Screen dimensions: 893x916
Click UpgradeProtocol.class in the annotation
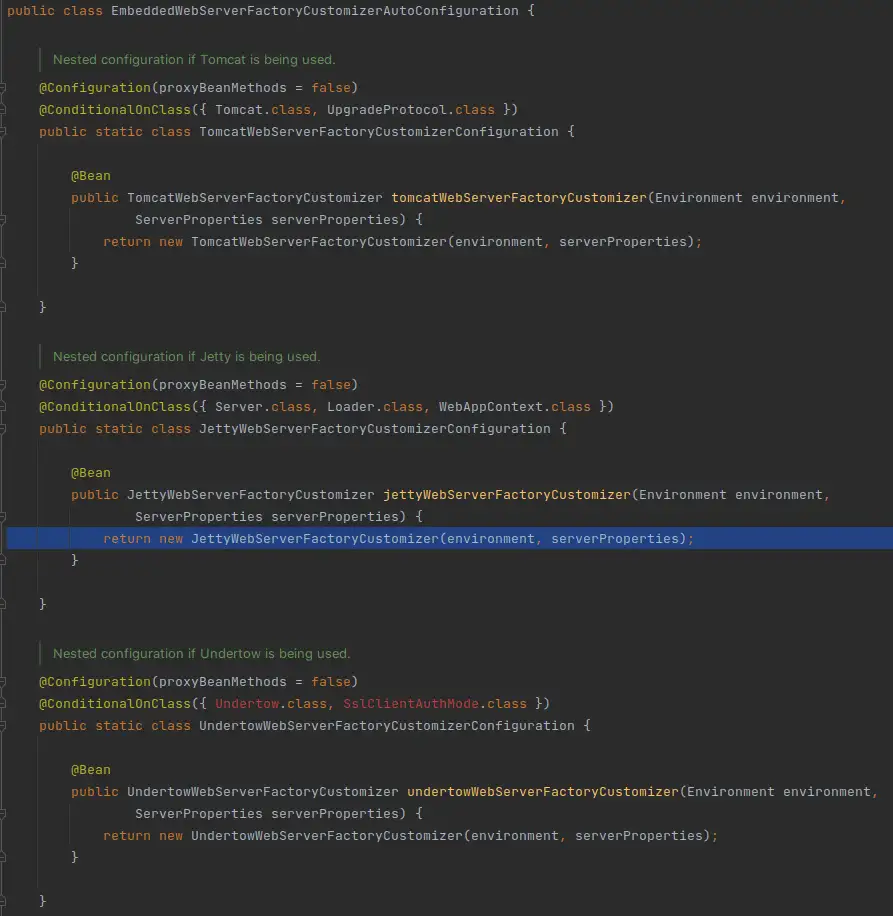(411, 110)
